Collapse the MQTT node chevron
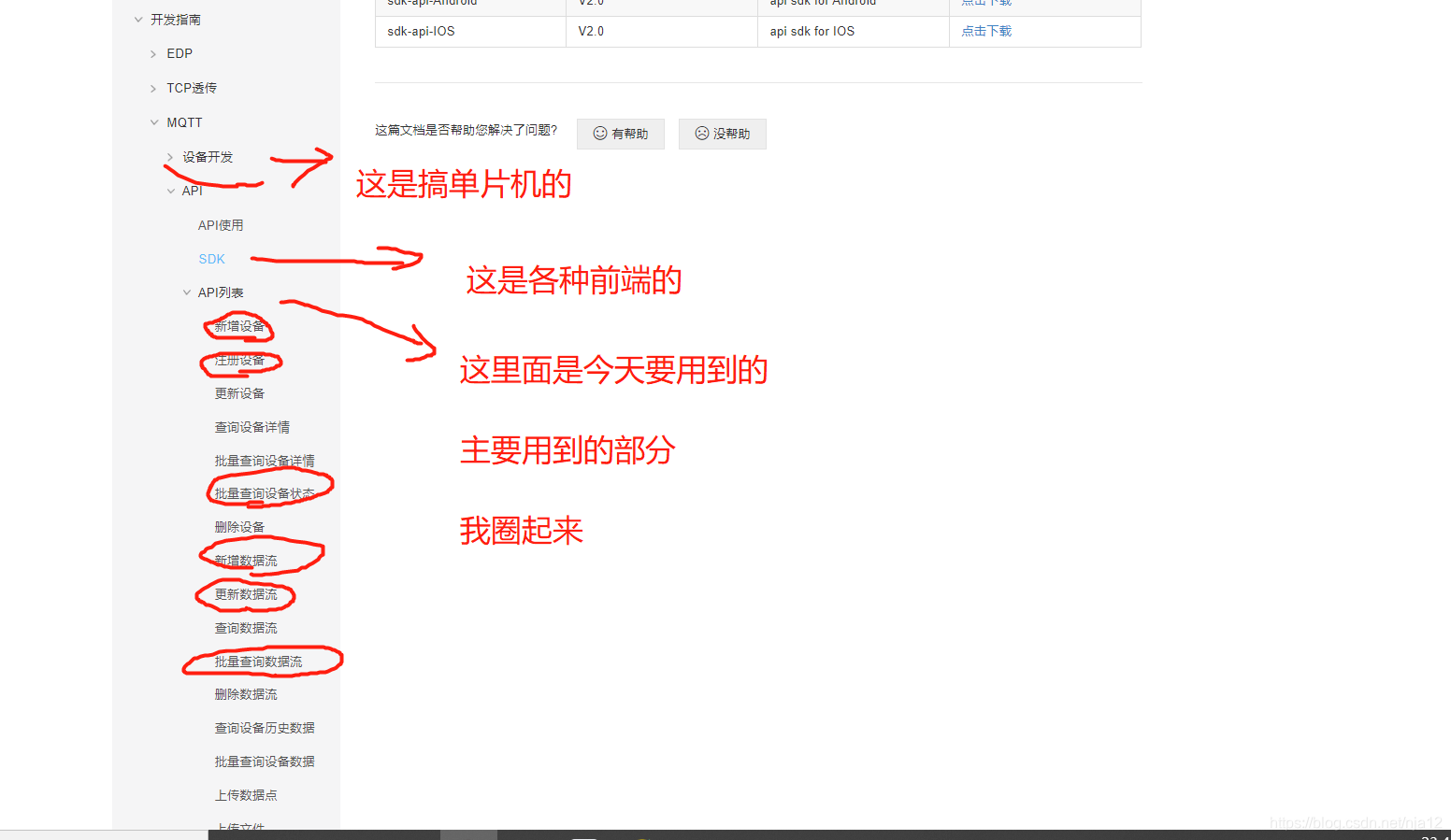Screen dimensions: 1451x840 [x=154, y=122]
